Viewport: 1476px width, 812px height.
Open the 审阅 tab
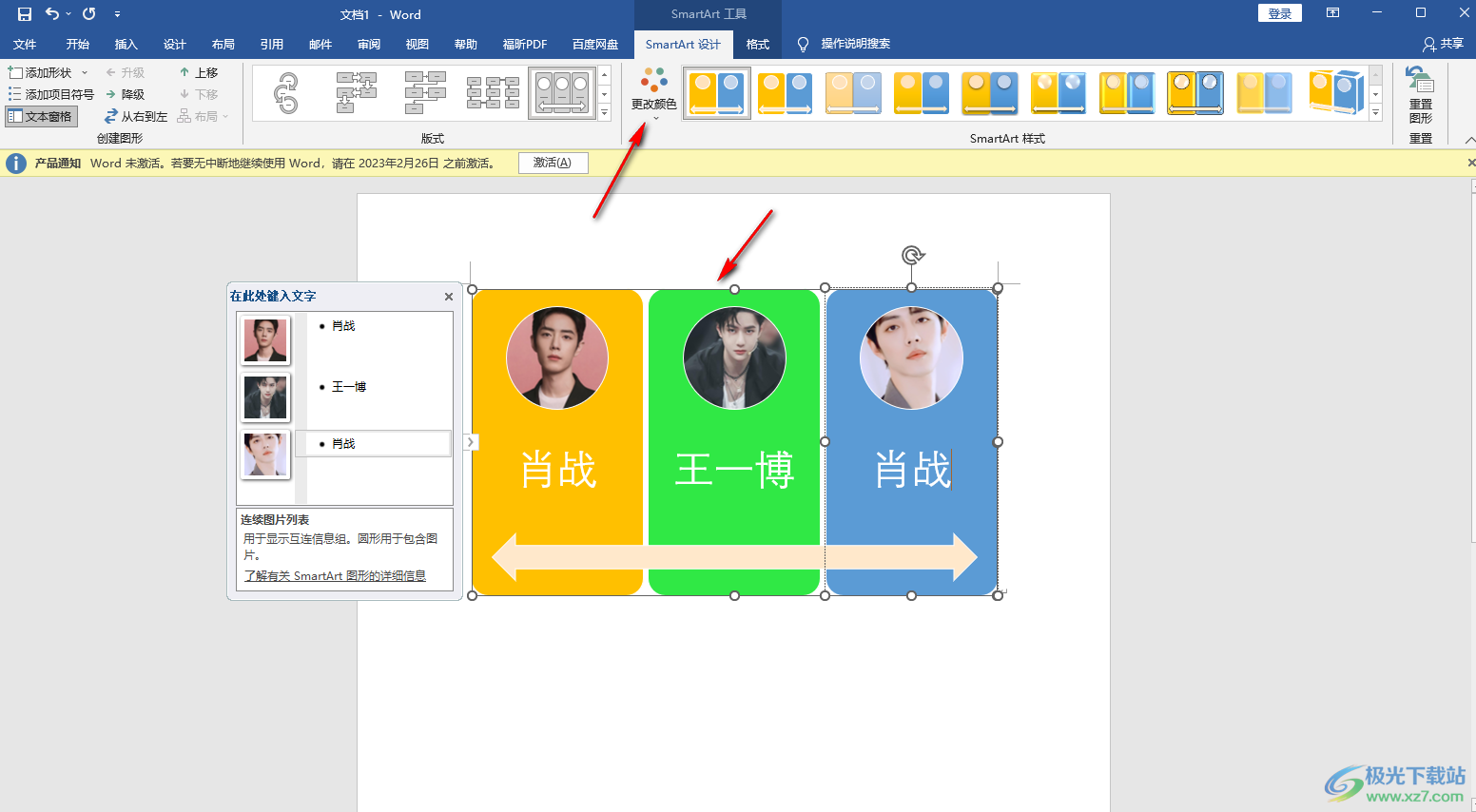(x=369, y=44)
